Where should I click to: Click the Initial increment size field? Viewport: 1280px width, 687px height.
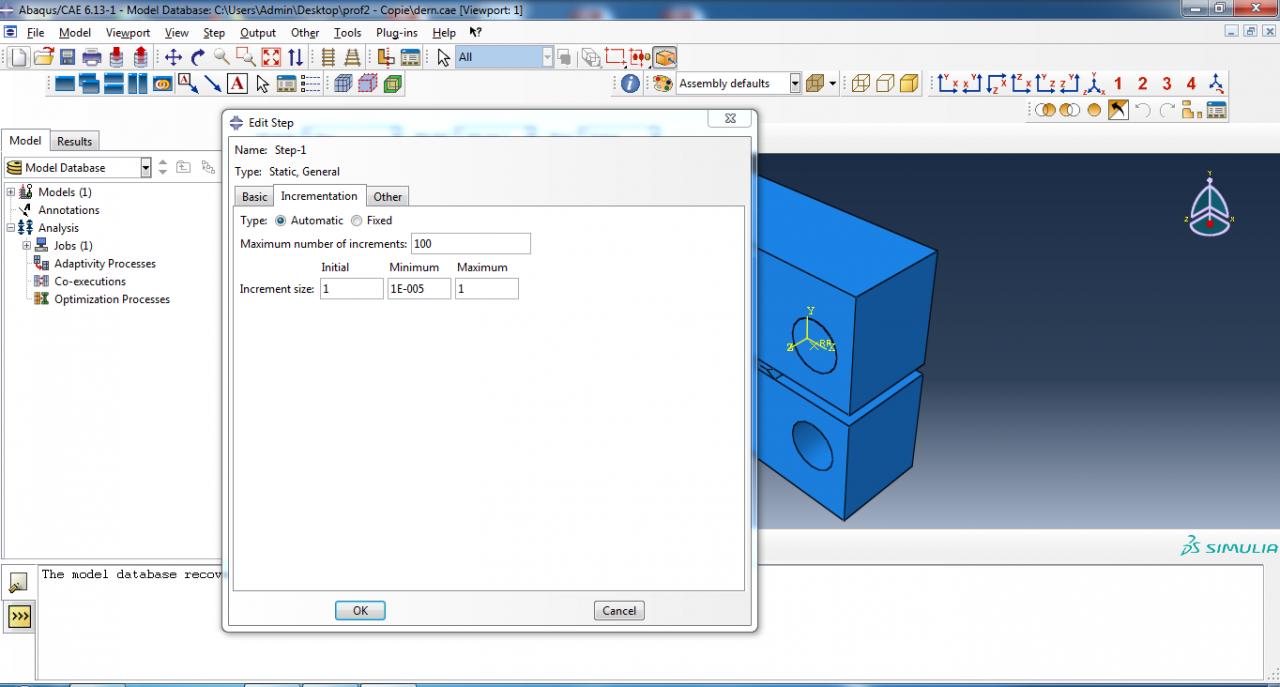coord(352,289)
